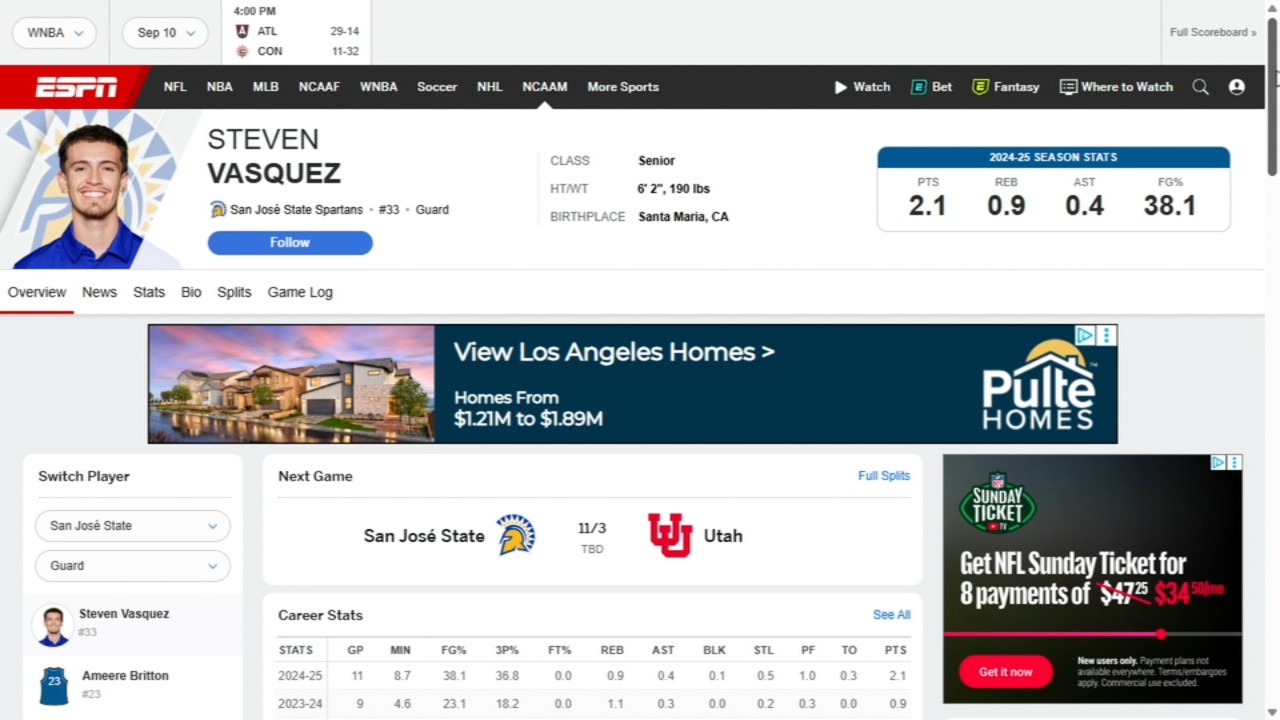Select the Watch play icon

point(840,87)
